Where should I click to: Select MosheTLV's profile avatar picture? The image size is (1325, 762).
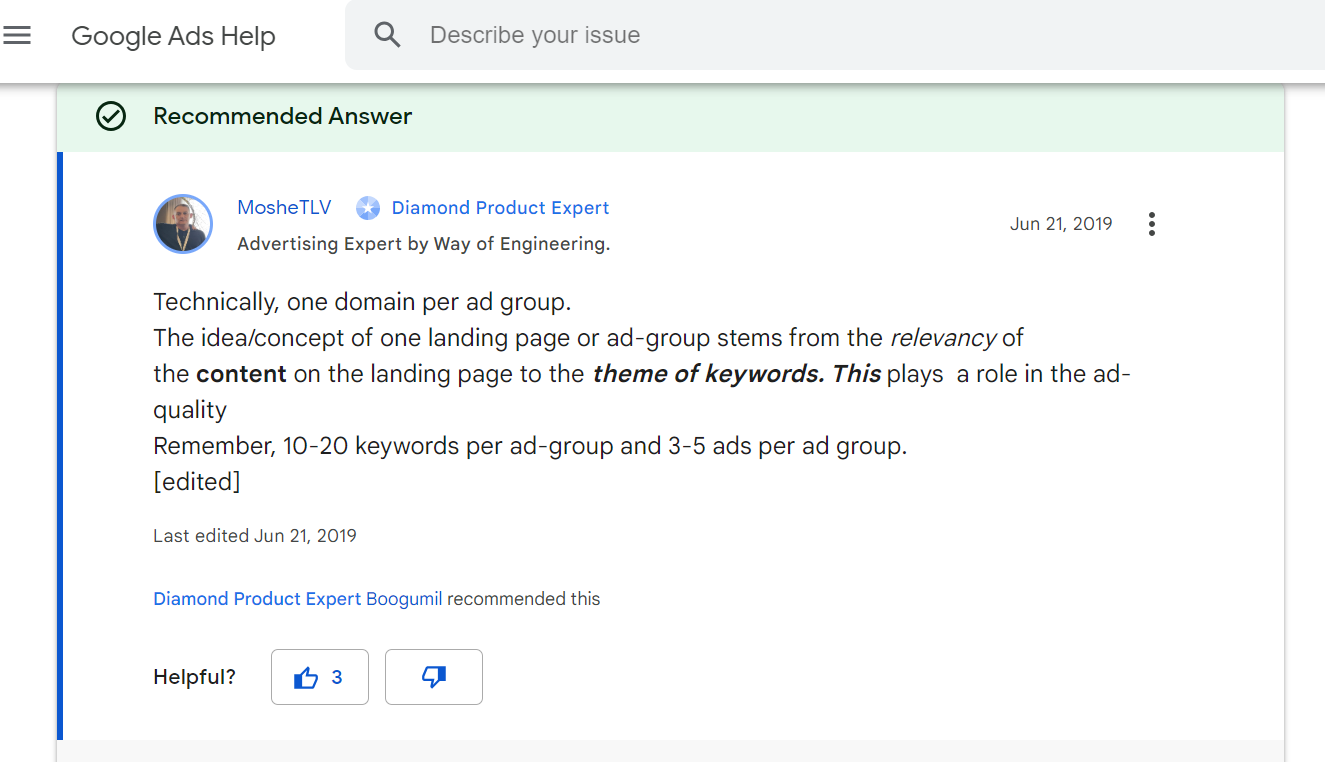183,224
